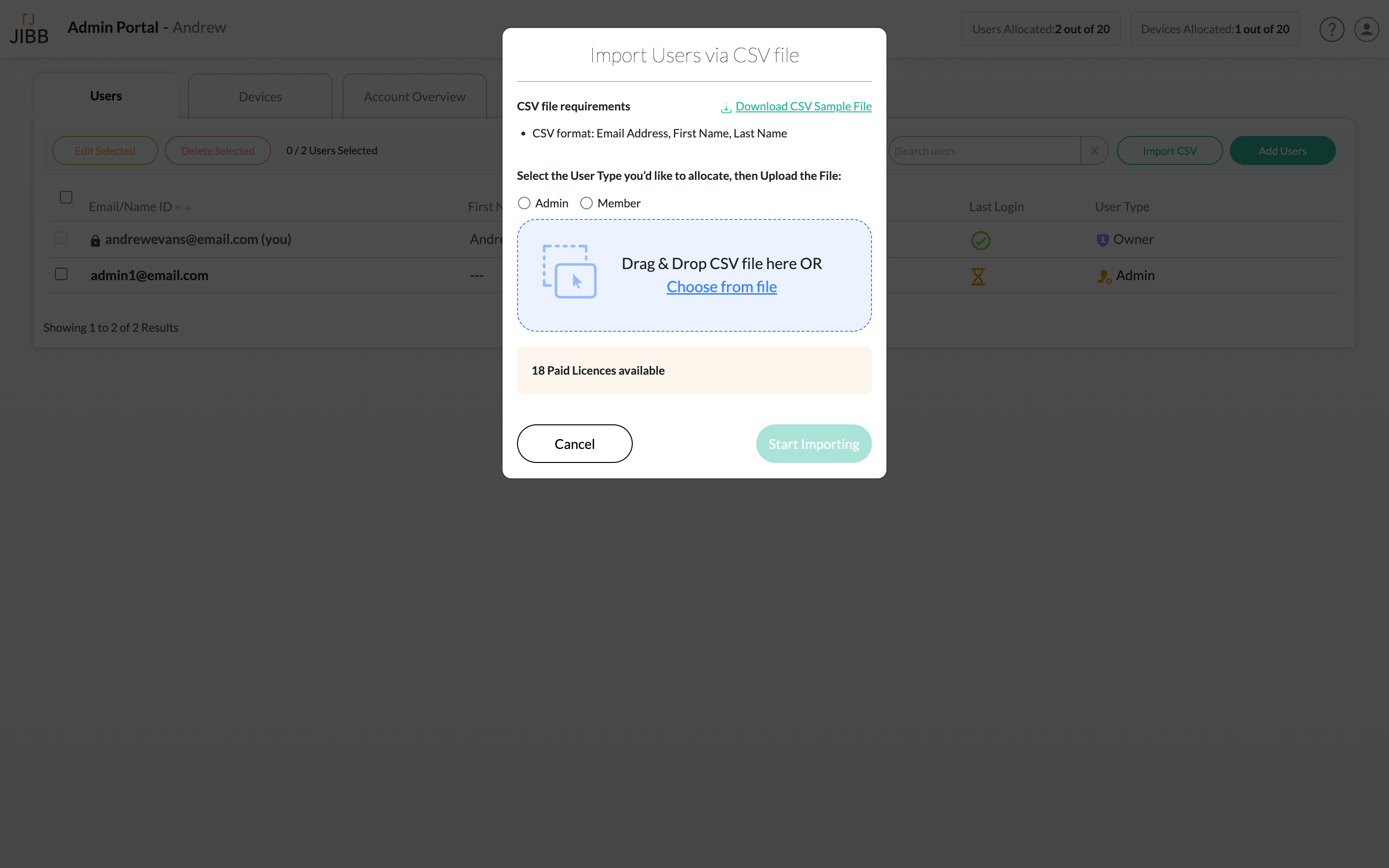Click andrewevans@email.com (you) text
The width and height of the screenshot is (1389, 868).
198,239
